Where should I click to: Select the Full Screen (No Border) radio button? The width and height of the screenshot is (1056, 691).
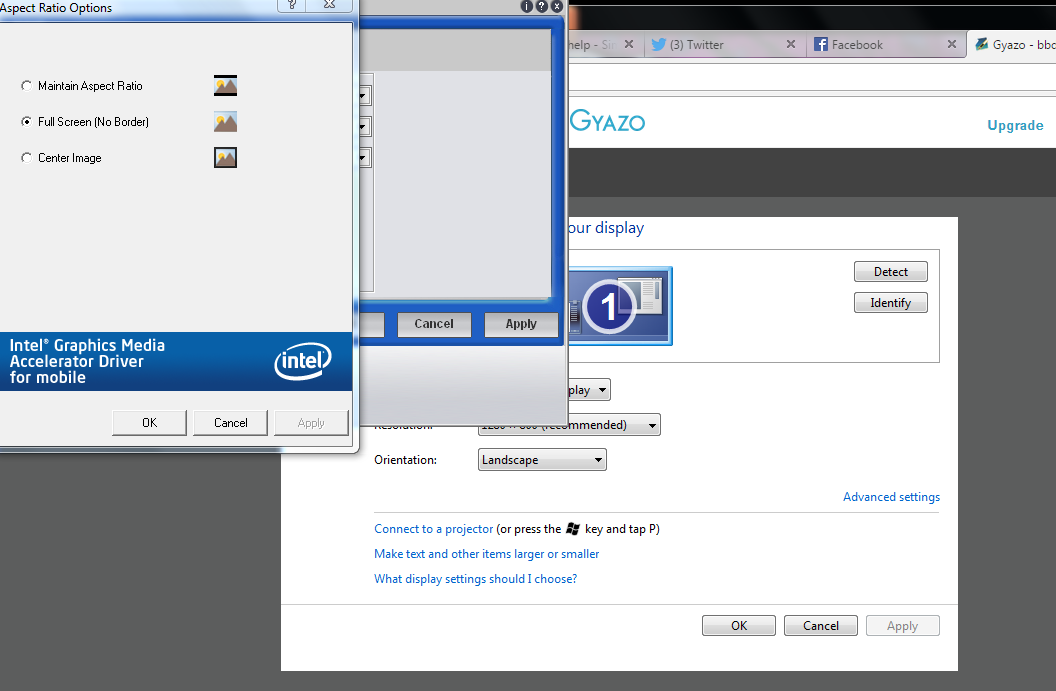click(26, 121)
